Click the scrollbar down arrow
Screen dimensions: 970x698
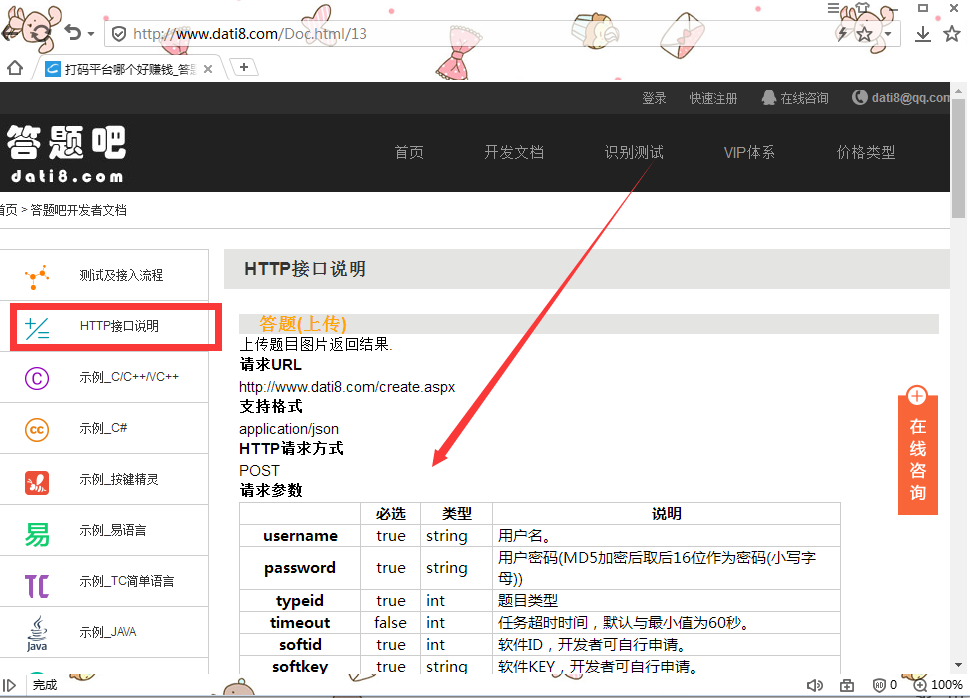tap(958, 665)
